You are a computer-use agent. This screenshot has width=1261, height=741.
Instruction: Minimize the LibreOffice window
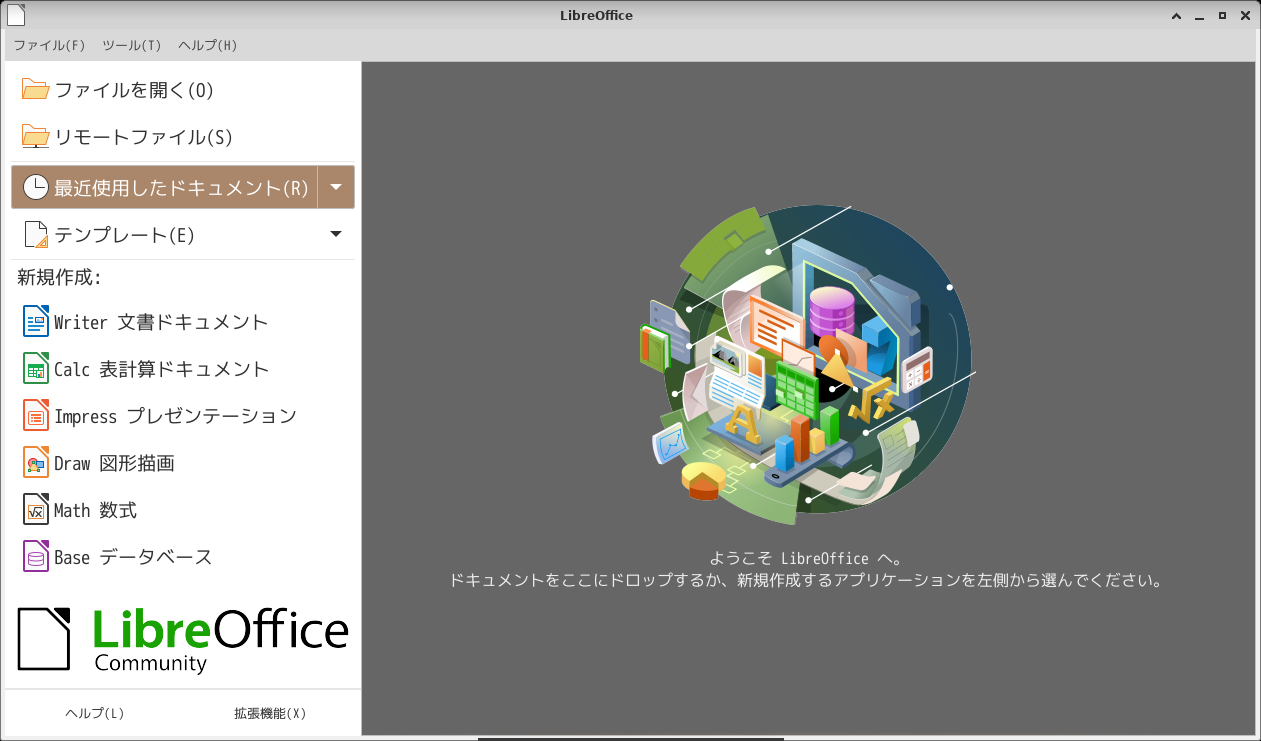pos(1199,15)
